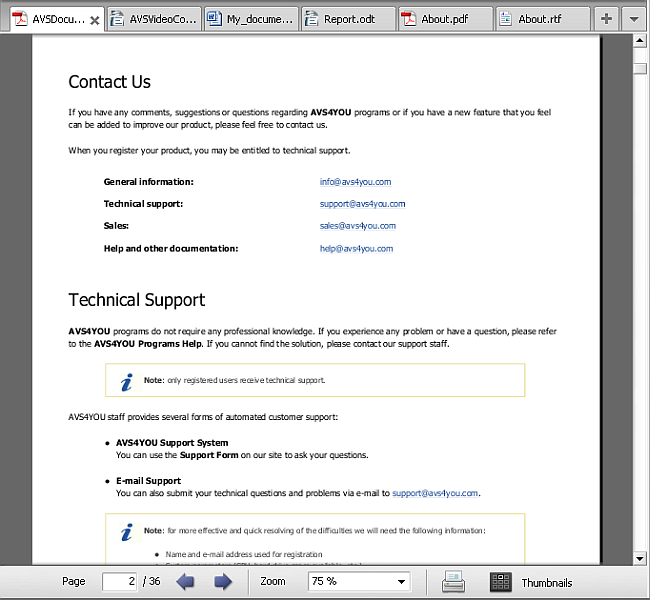This screenshot has height=600, width=650.
Task: Select the About.rtf tab
Action: click(x=543, y=19)
